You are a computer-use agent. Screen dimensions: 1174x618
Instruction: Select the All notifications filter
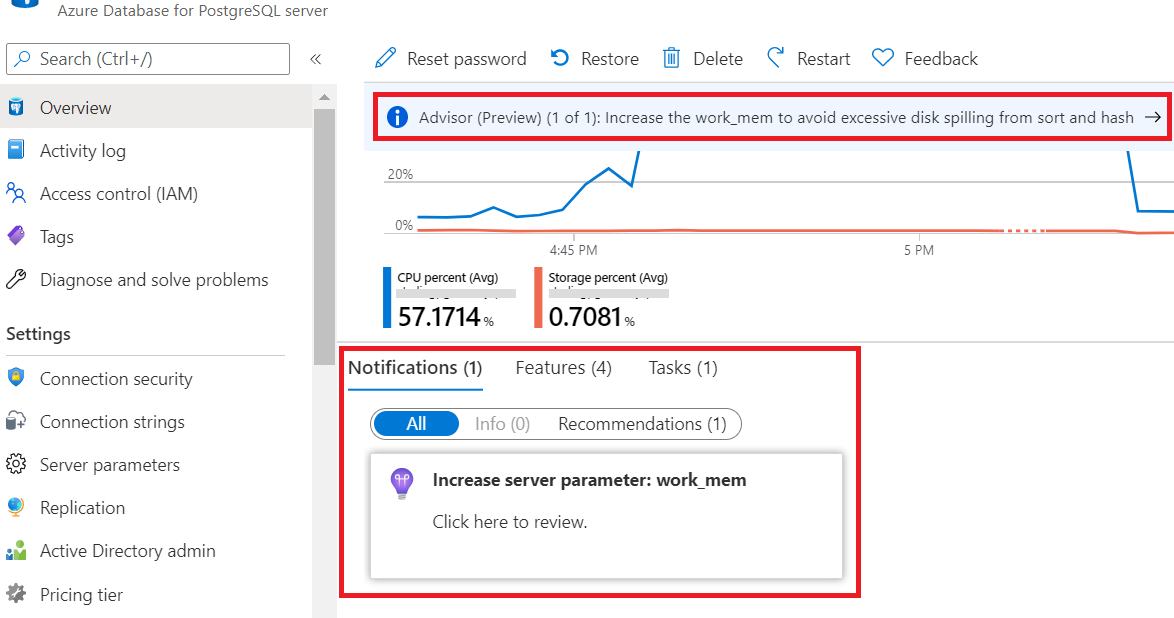tap(416, 423)
